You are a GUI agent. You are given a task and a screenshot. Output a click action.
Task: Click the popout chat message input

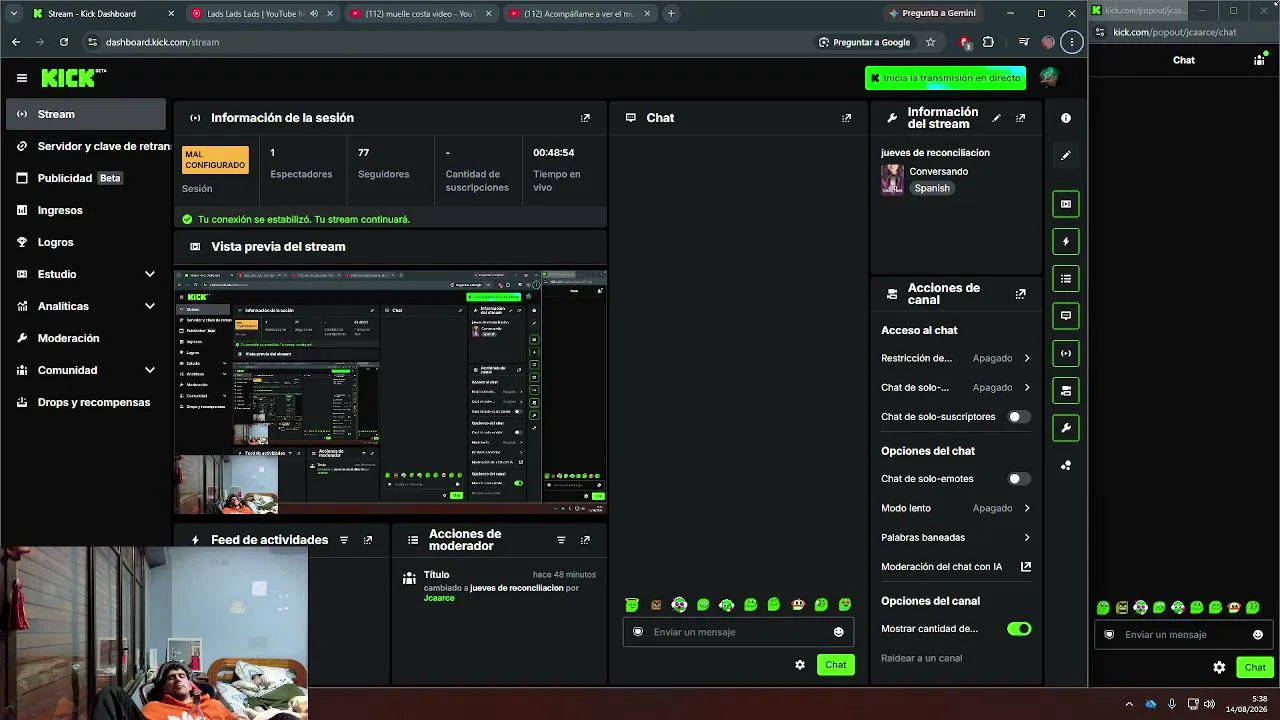click(1183, 634)
